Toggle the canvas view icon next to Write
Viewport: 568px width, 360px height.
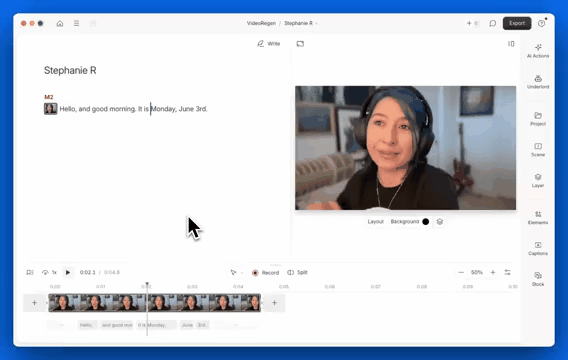tap(300, 44)
